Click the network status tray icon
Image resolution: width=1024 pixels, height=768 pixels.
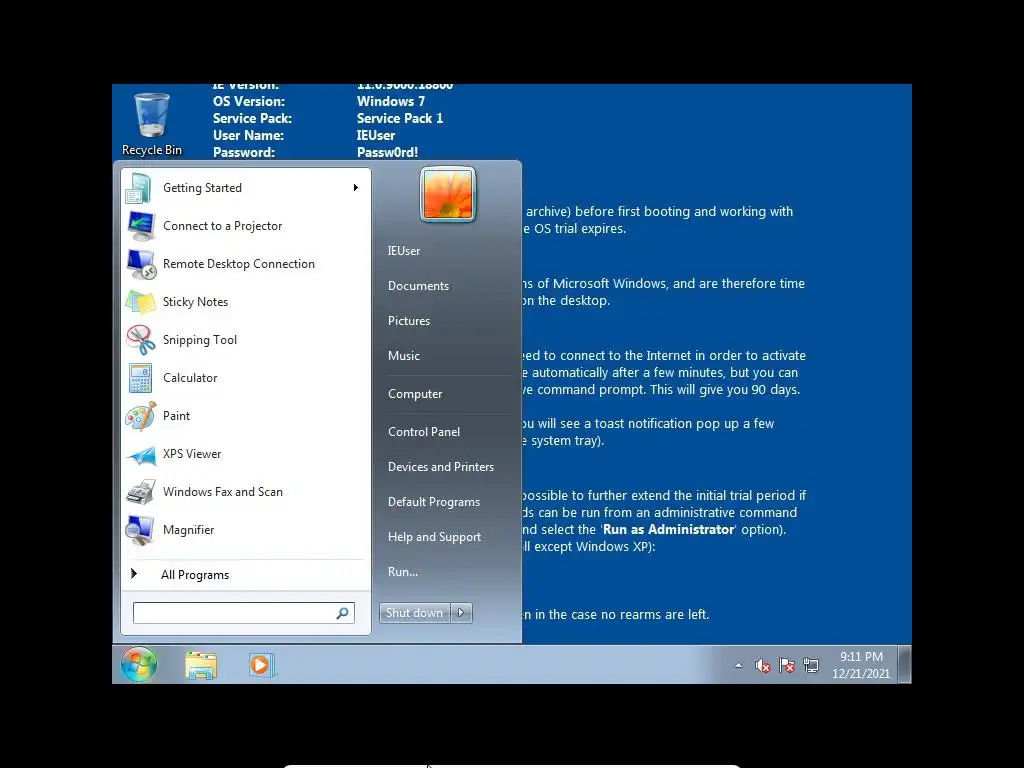coord(810,665)
